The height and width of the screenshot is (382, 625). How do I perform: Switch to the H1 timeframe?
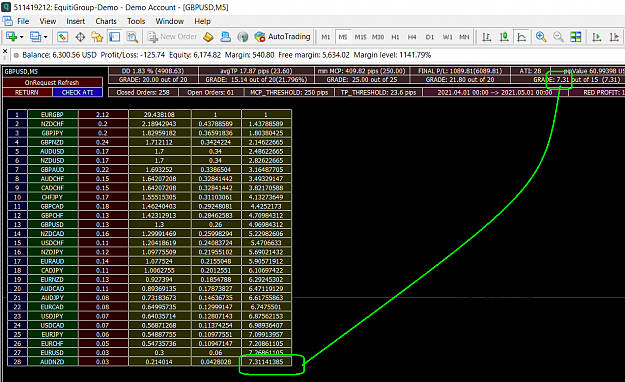click(395, 37)
